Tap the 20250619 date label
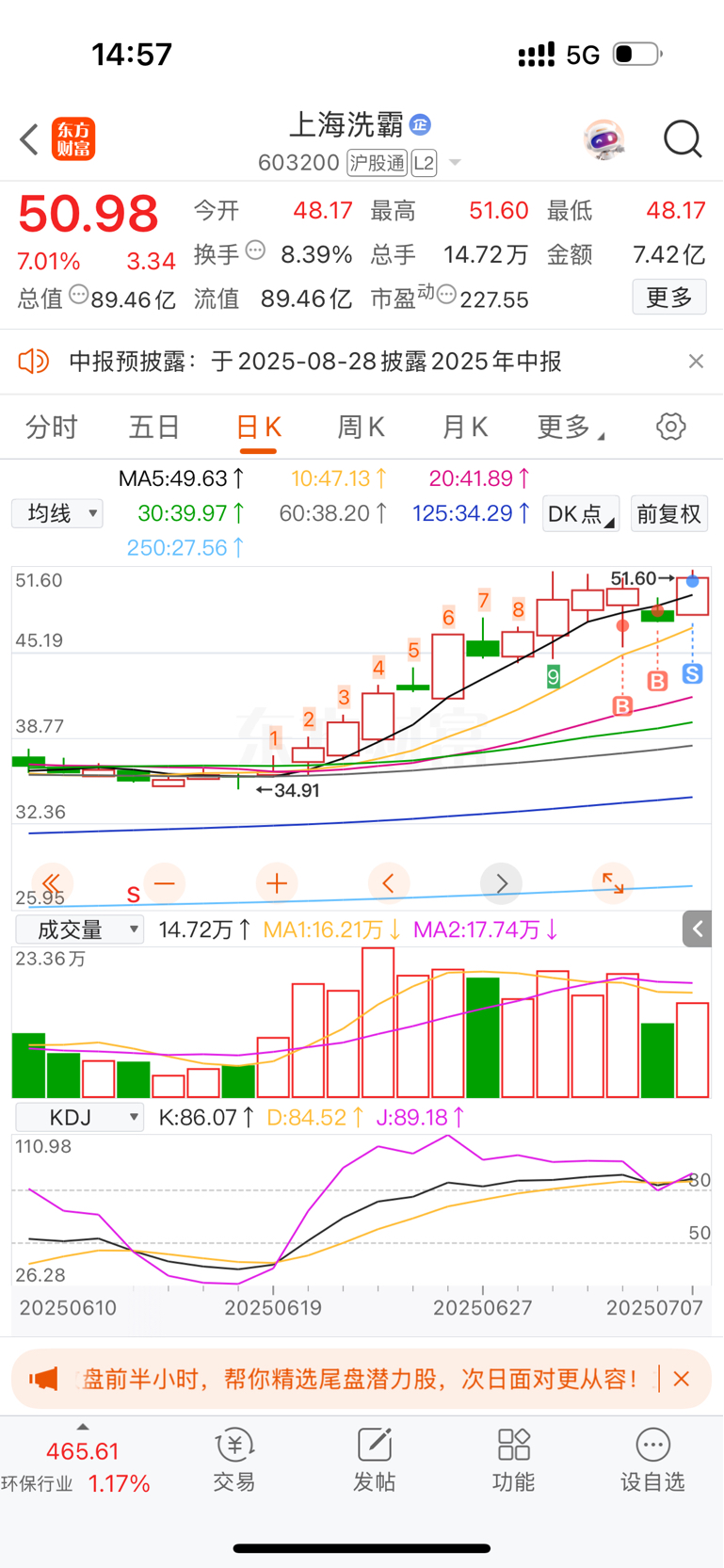The width and height of the screenshot is (724, 1568). tap(273, 1308)
